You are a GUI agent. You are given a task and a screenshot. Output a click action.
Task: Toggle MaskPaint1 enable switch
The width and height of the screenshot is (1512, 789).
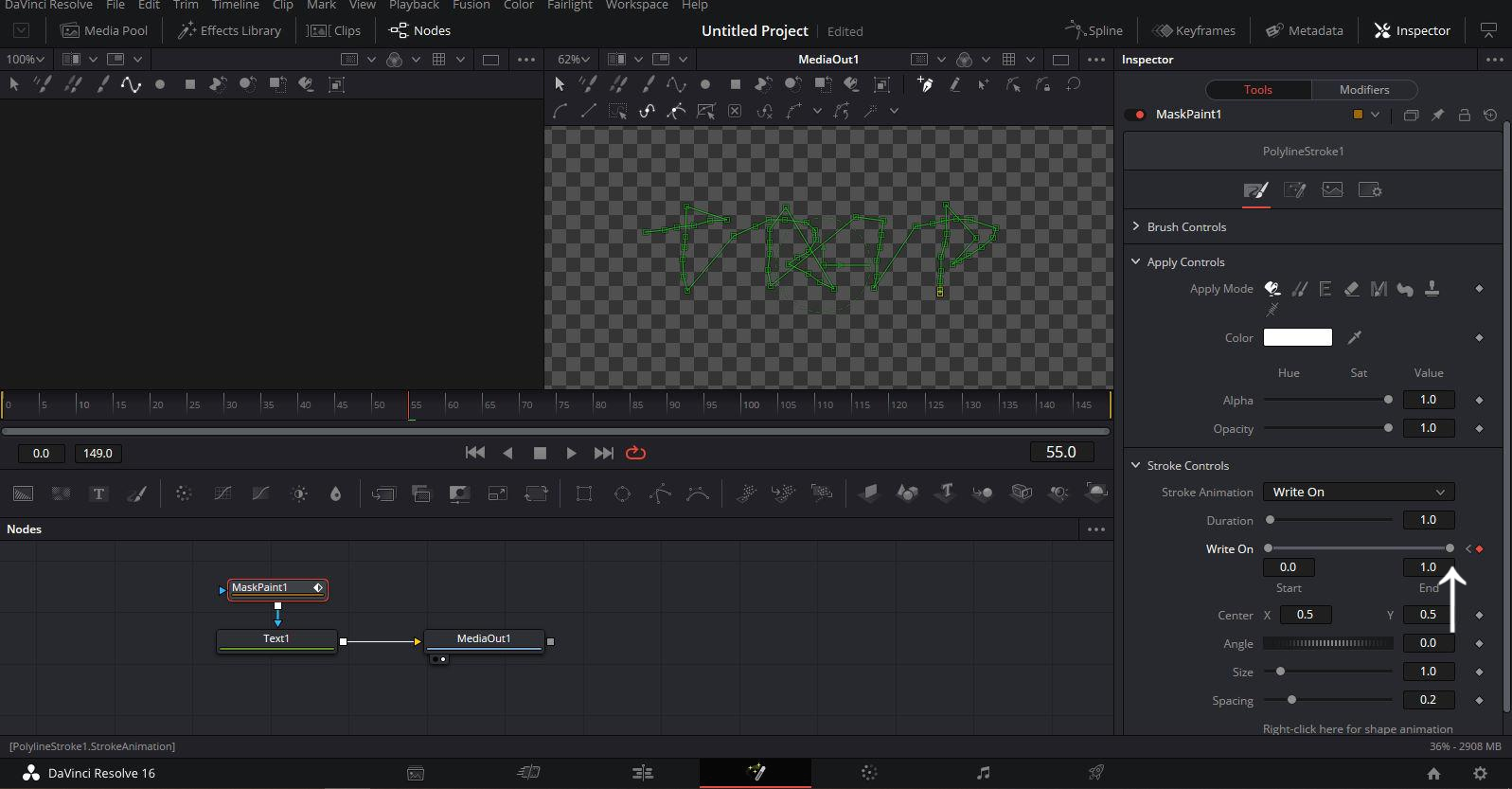1135,115
